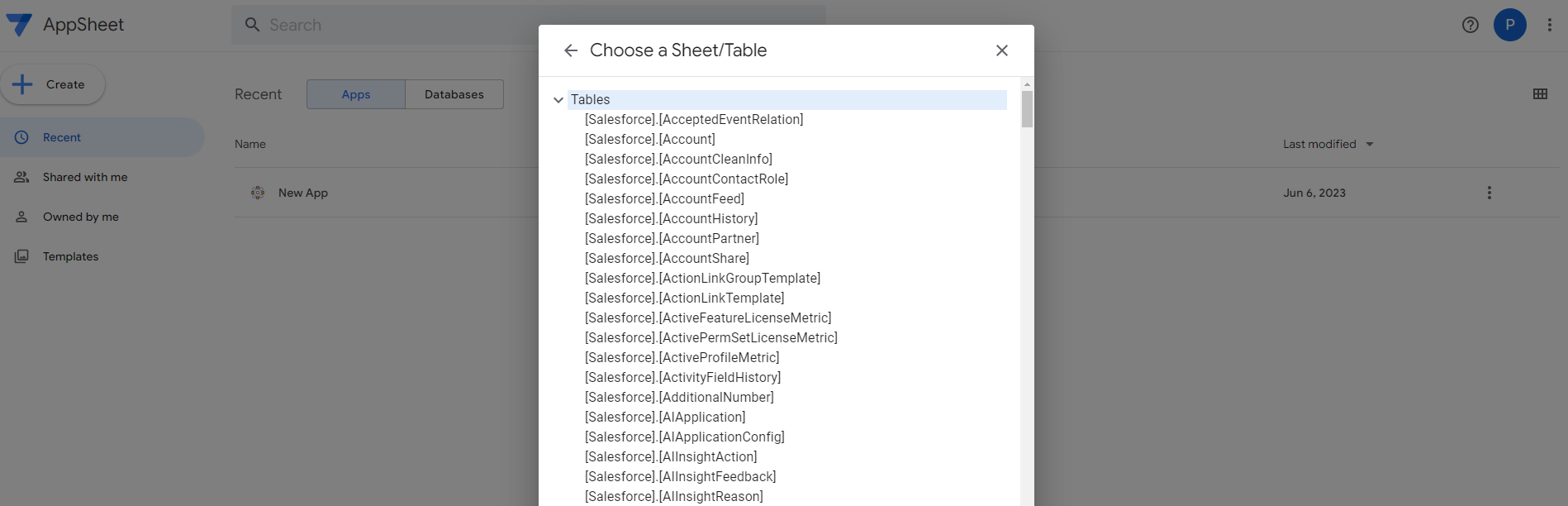The width and height of the screenshot is (1568, 506).
Task: Select [Salesforce].[AcceptedEventRelation] table
Action: [694, 120]
